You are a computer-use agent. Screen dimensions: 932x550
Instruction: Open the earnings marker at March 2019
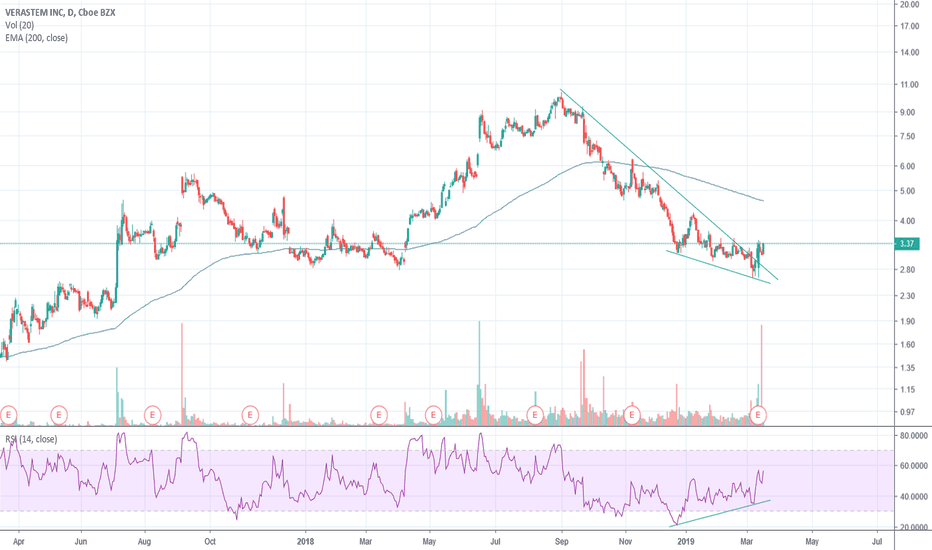(x=758, y=414)
